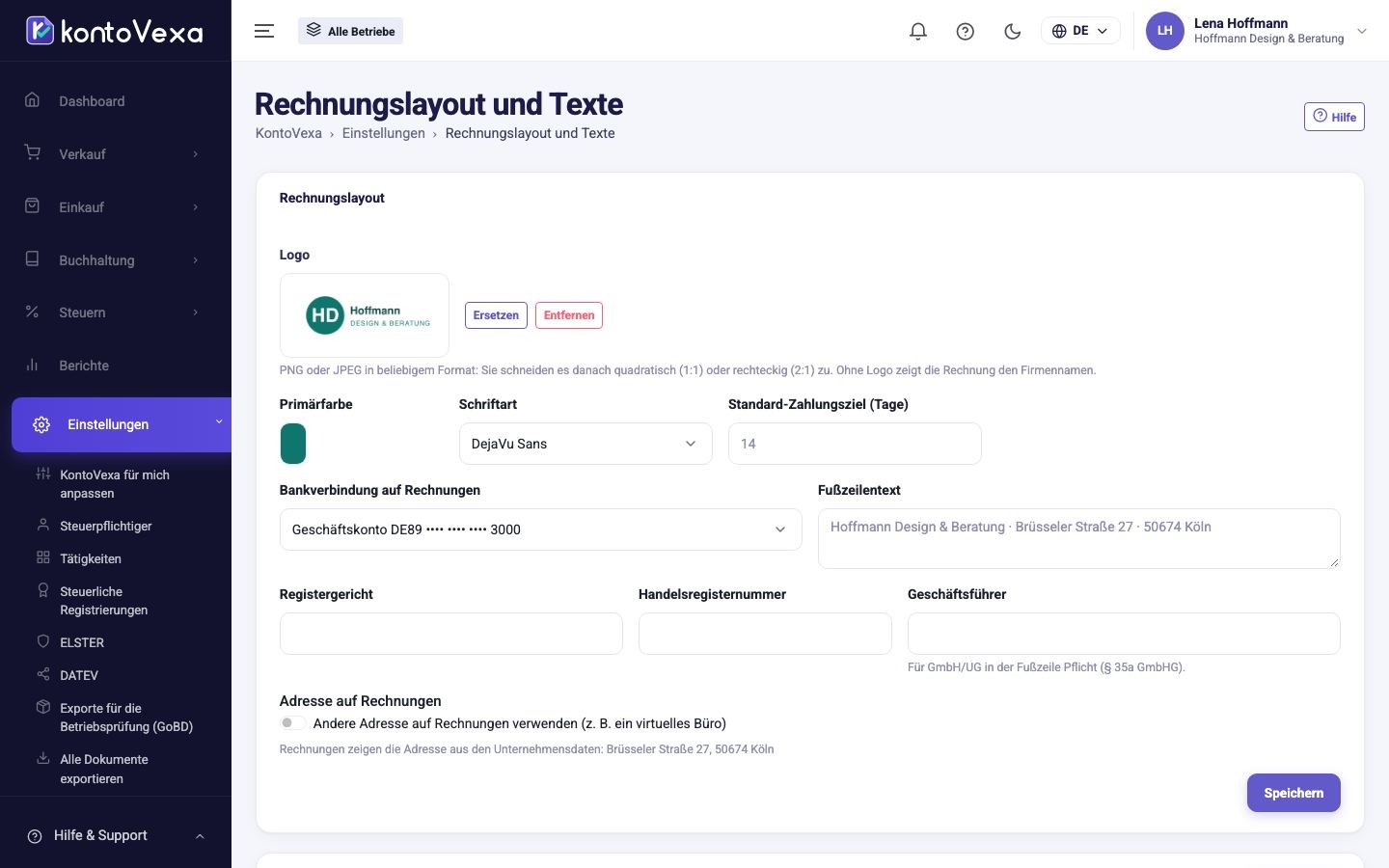Image resolution: width=1389 pixels, height=868 pixels.
Task: Click the Alle Betriebe selector
Action: point(351,31)
